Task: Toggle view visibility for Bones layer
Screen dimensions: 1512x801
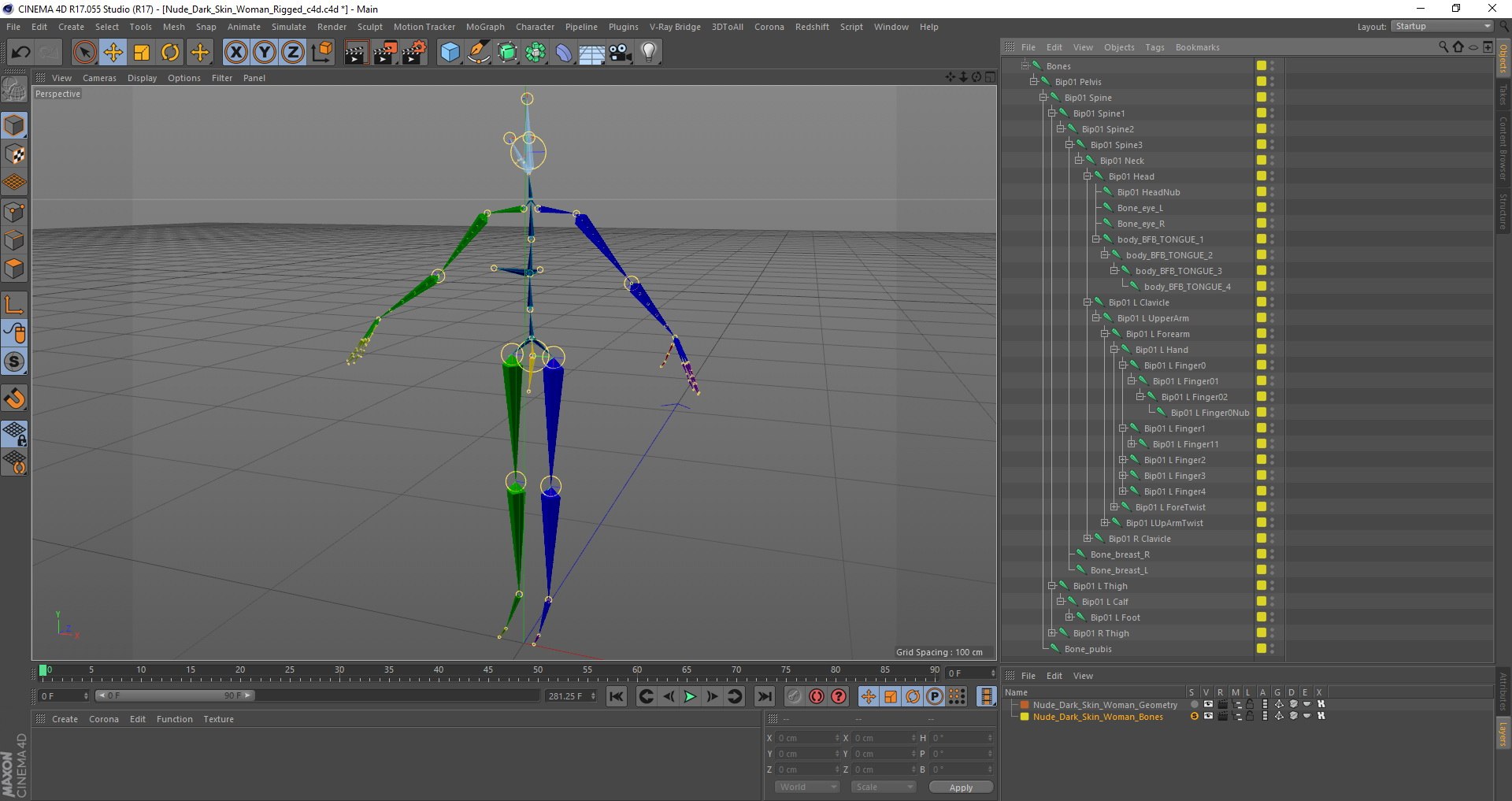Action: tap(1208, 717)
